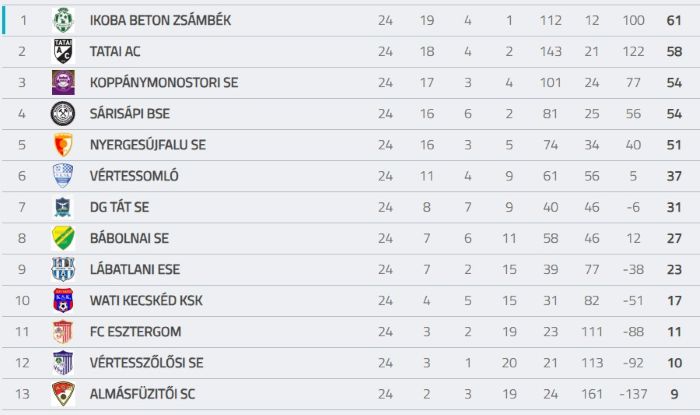Open the Tatai AC team logo
This screenshot has height=415, width=700.
pyautogui.click(x=63, y=51)
